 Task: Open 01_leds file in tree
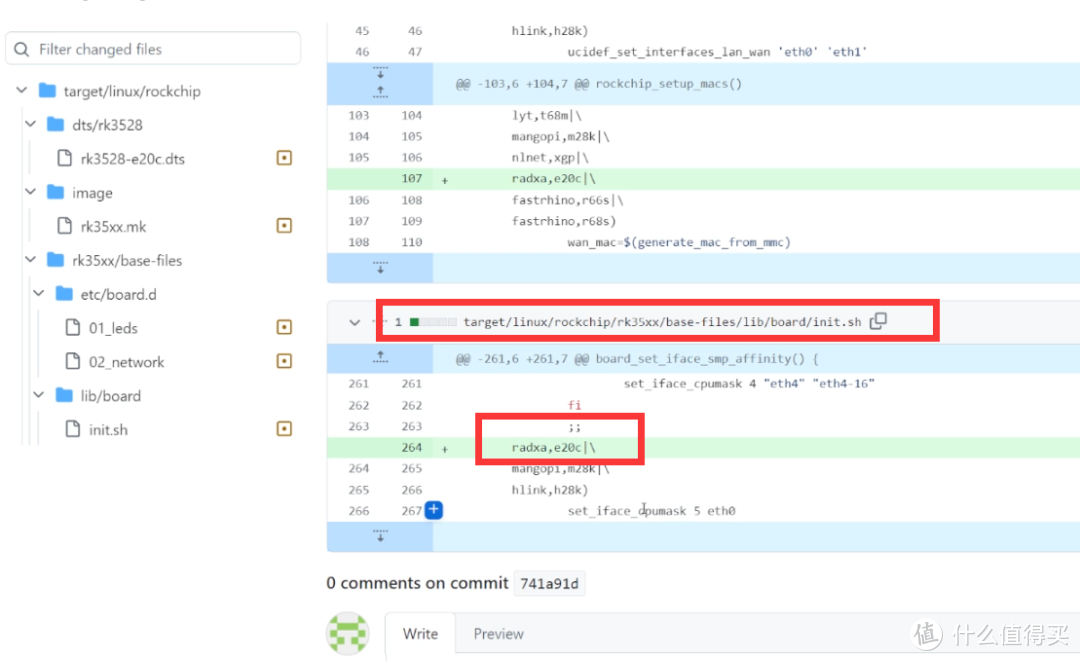pos(113,328)
